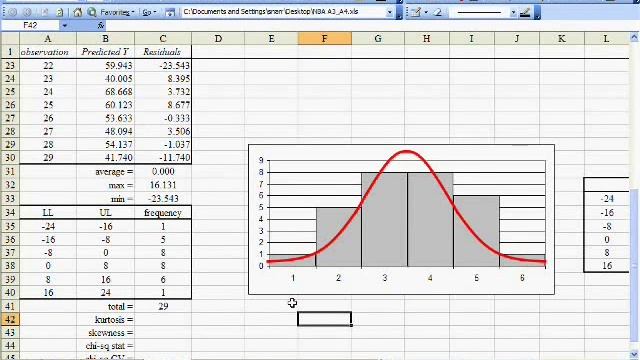Click the 'kurtosis =' label cell
The height and width of the screenshot is (360, 640).
[105, 320]
